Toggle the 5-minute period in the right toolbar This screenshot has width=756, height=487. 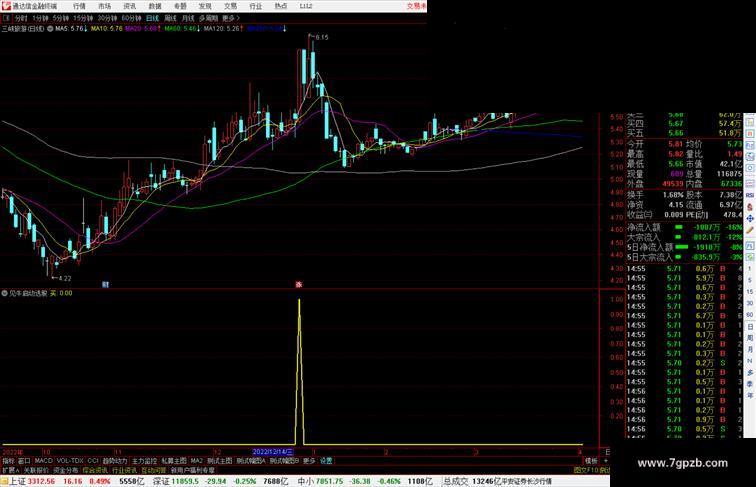750,280
